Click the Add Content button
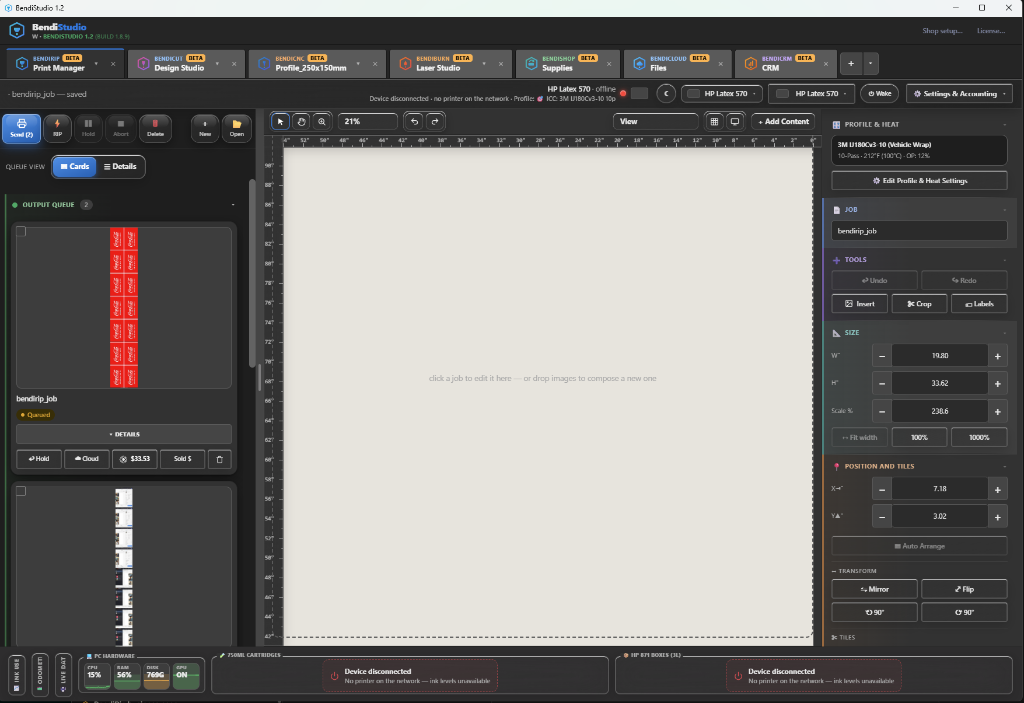Screen dimensions: 1024x703 click(x=783, y=122)
